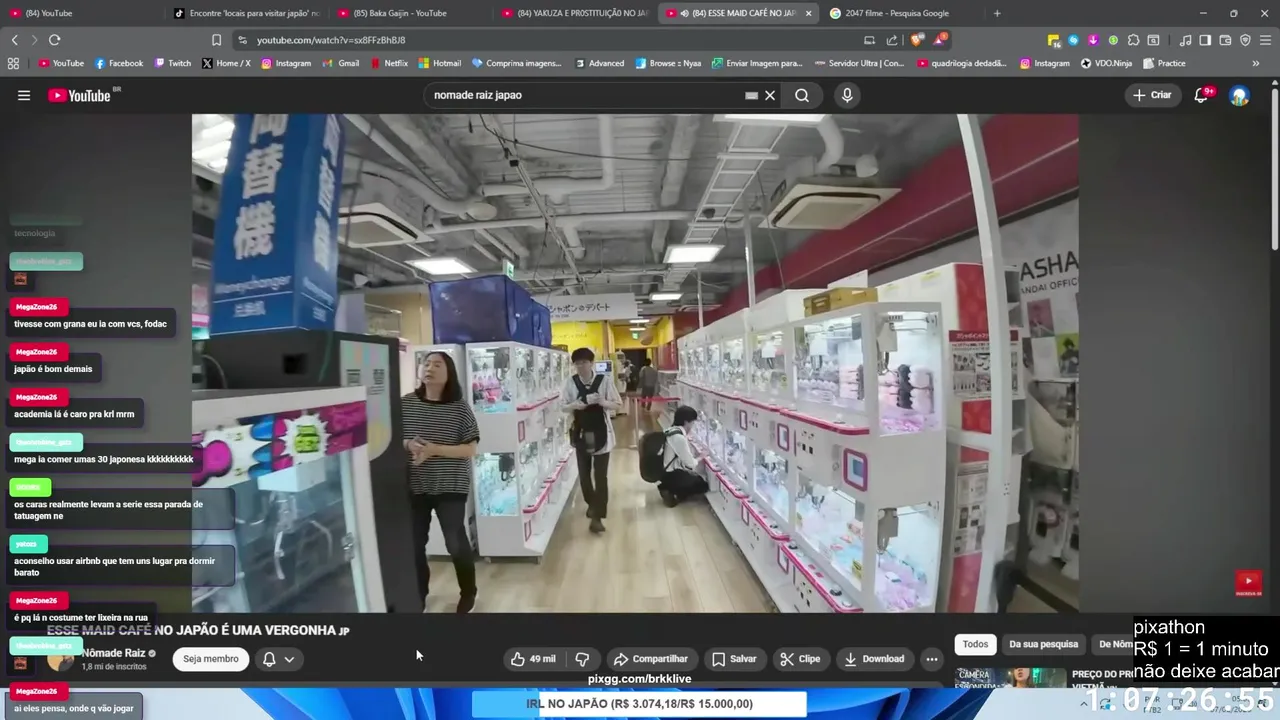This screenshot has width=1280, height=720.
Task: Switch to the TikTok Encontre locais tab
Action: (x=245, y=13)
